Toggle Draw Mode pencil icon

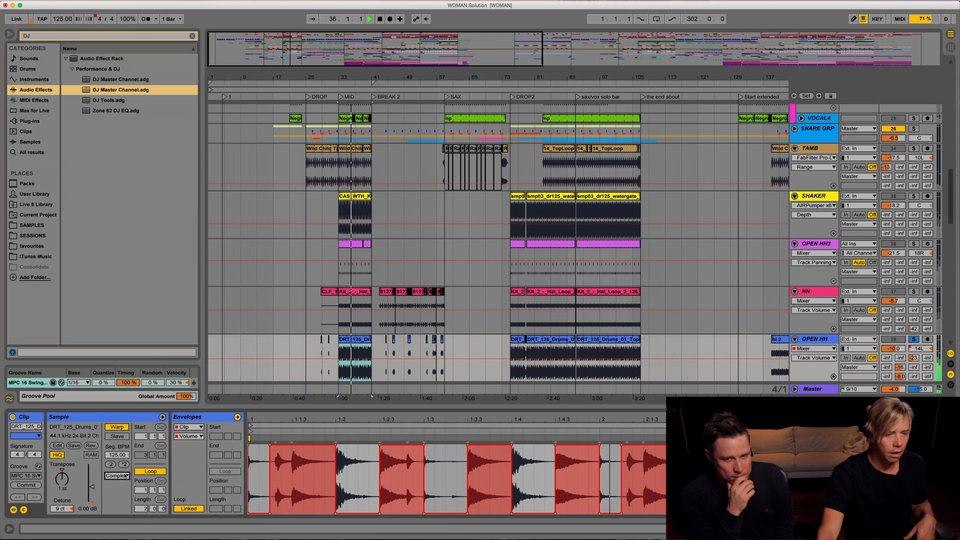[x=853, y=19]
